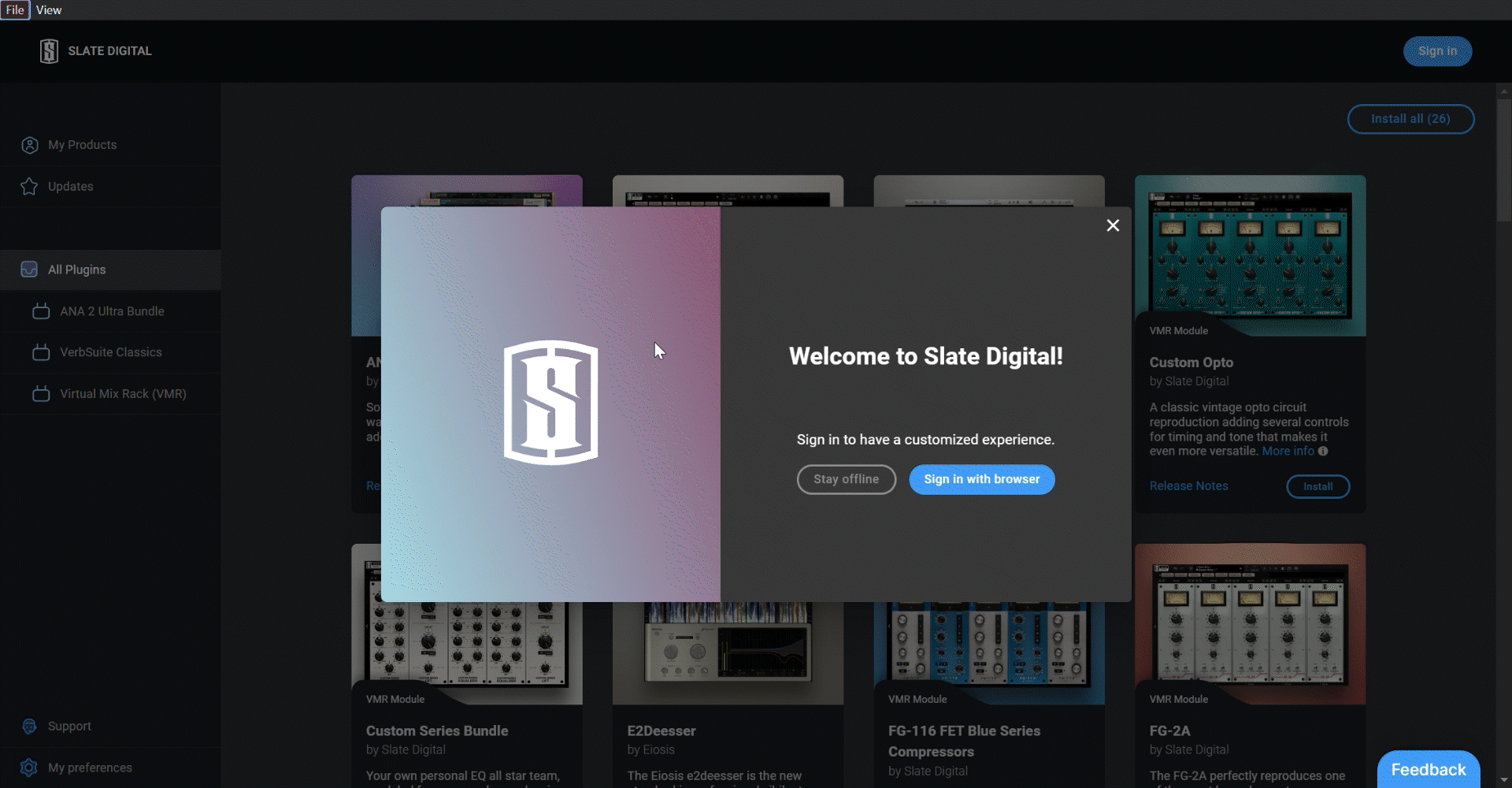The width and height of the screenshot is (1512, 788).
Task: Click the Custom Opto plugin thumbnail
Action: 1250,255
